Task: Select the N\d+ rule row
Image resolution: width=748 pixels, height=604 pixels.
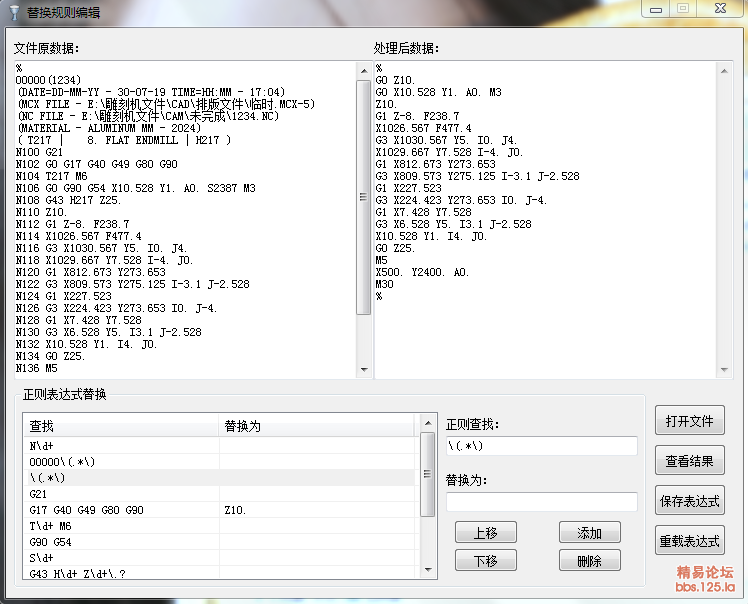Action: pos(221,446)
